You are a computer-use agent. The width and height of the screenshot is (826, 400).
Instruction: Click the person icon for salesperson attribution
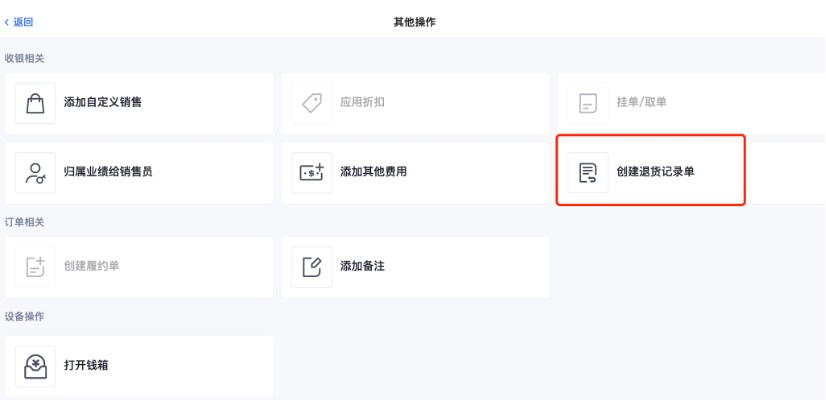coord(35,172)
